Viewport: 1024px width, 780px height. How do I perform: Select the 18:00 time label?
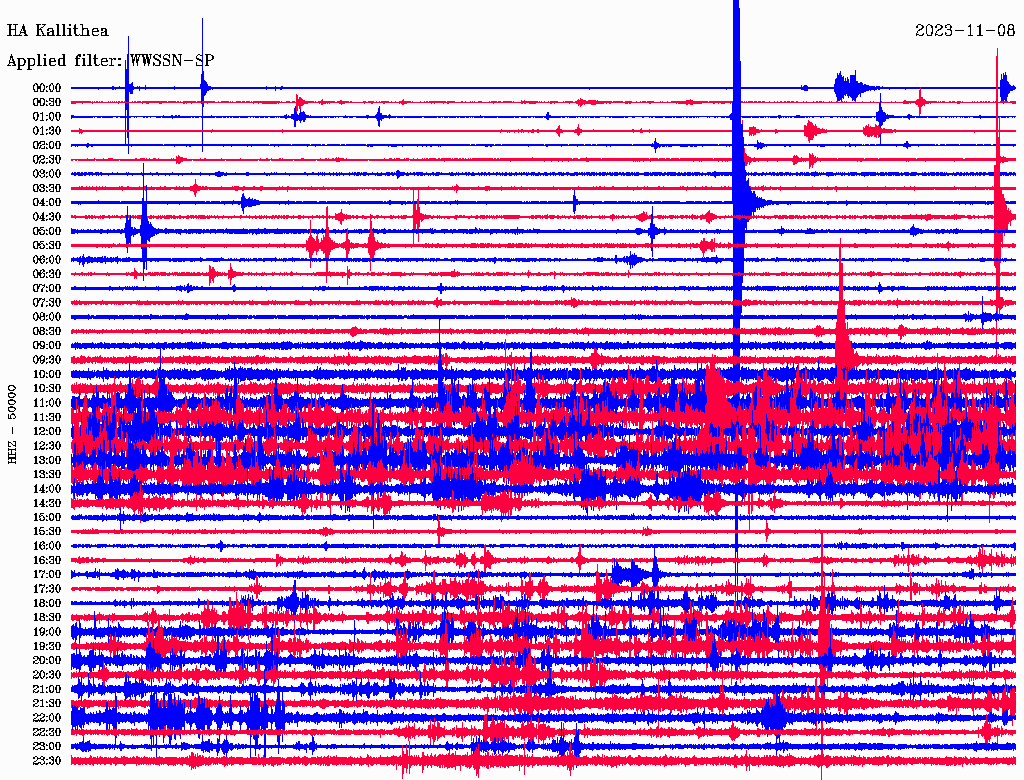click(47, 603)
